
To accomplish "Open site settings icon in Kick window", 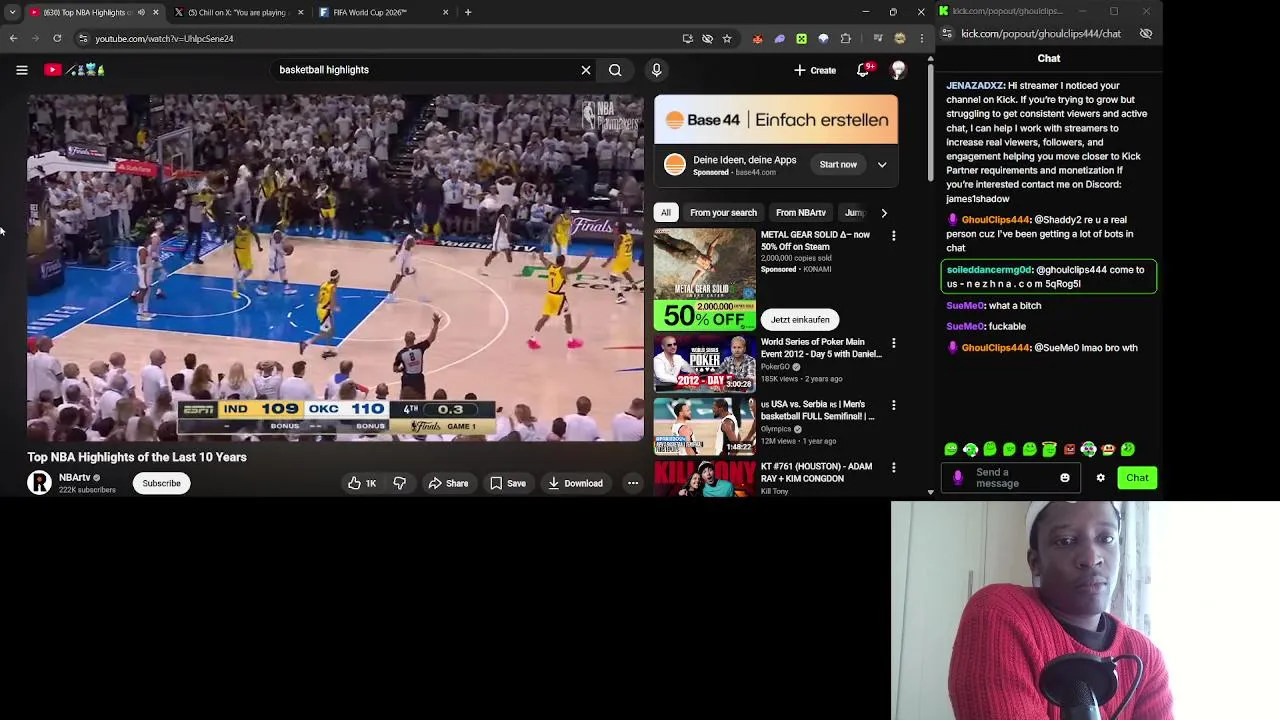I will (947, 34).
